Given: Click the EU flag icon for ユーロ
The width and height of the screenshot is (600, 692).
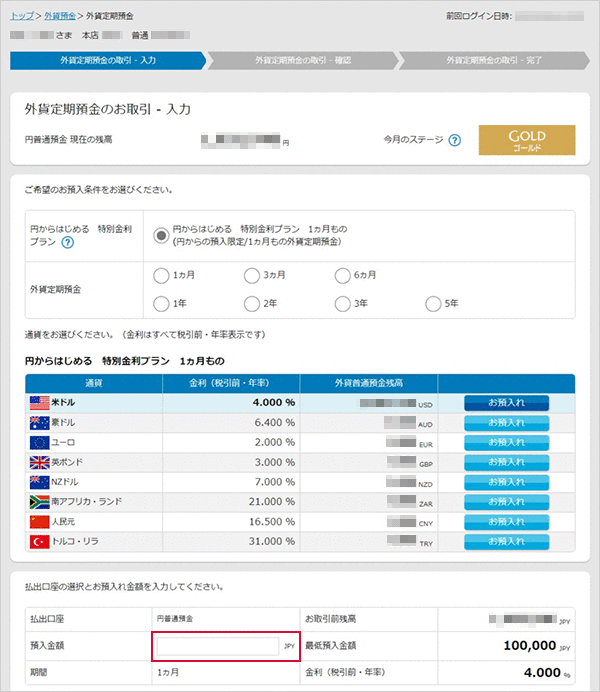Looking at the screenshot, I should pos(39,442).
